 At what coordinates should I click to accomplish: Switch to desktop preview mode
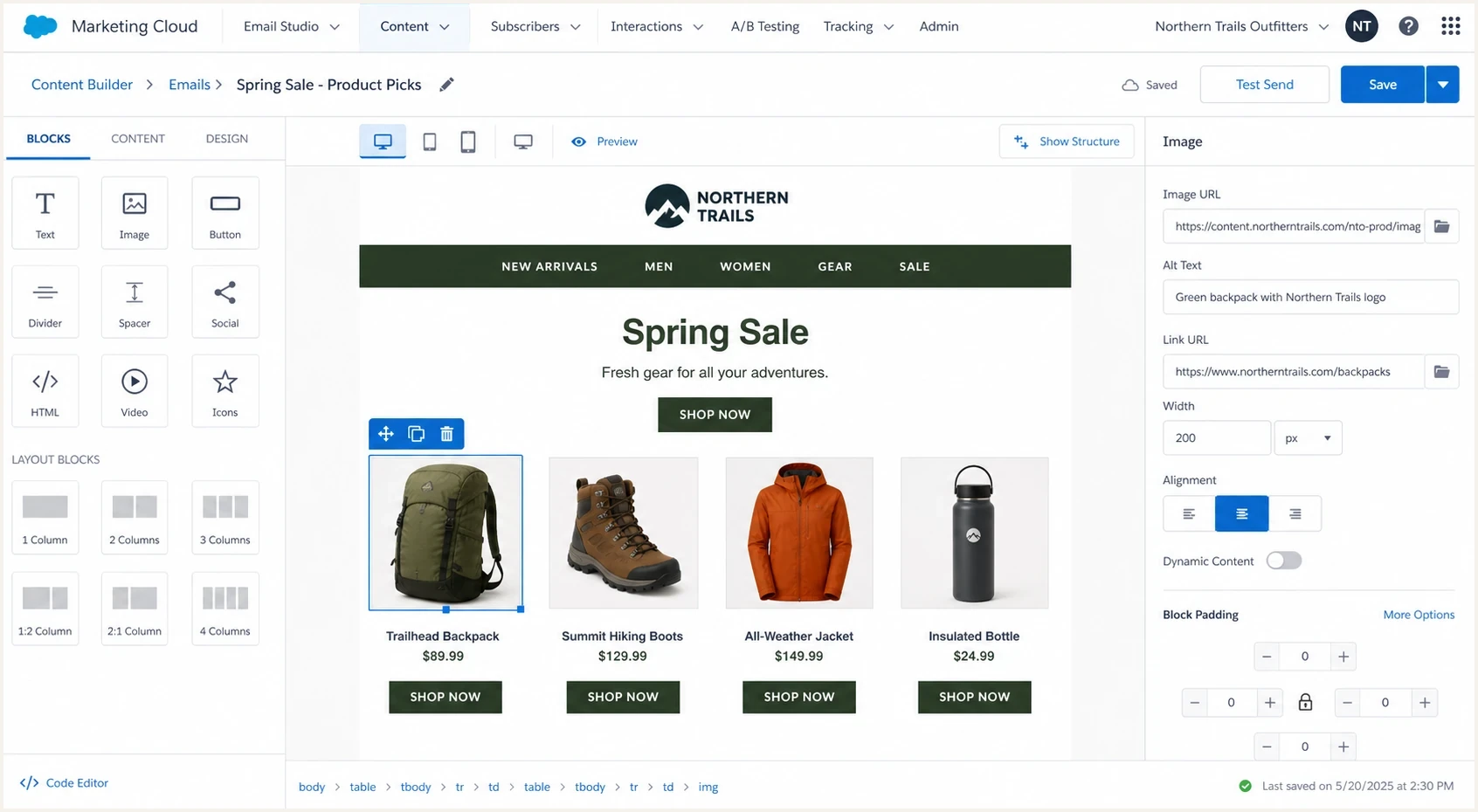[x=383, y=141]
